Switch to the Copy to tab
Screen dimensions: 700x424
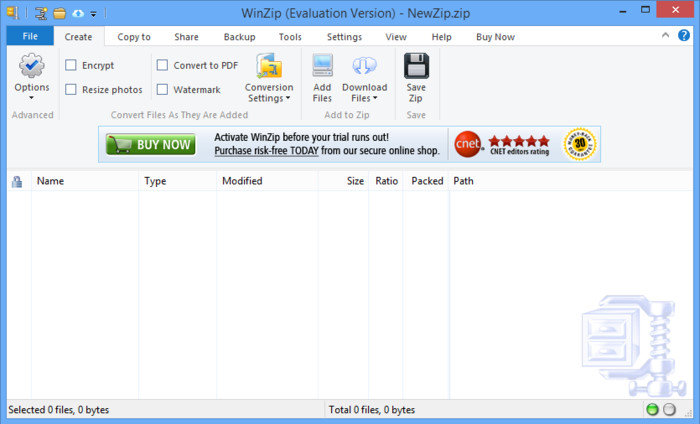click(134, 37)
